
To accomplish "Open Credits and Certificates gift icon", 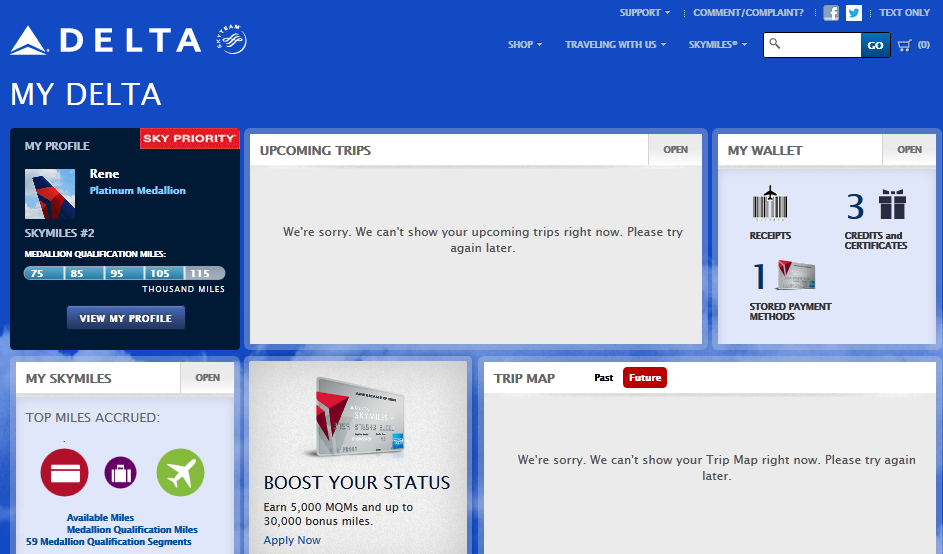I will coord(891,205).
